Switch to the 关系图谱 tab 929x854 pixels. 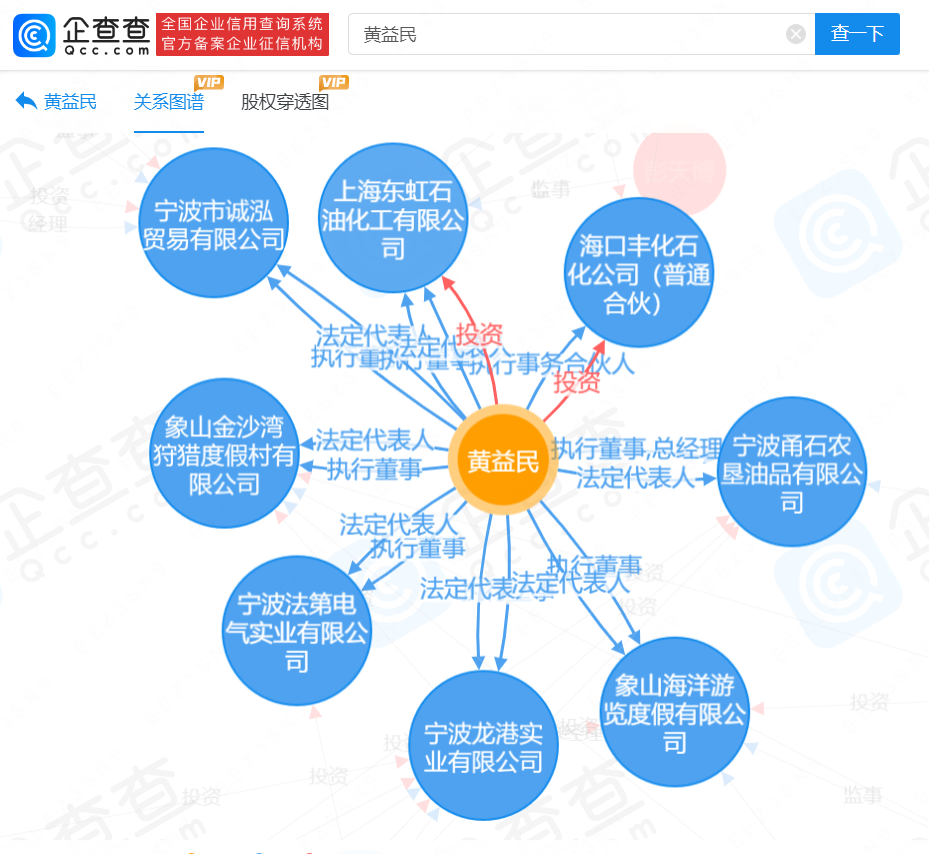point(169,102)
